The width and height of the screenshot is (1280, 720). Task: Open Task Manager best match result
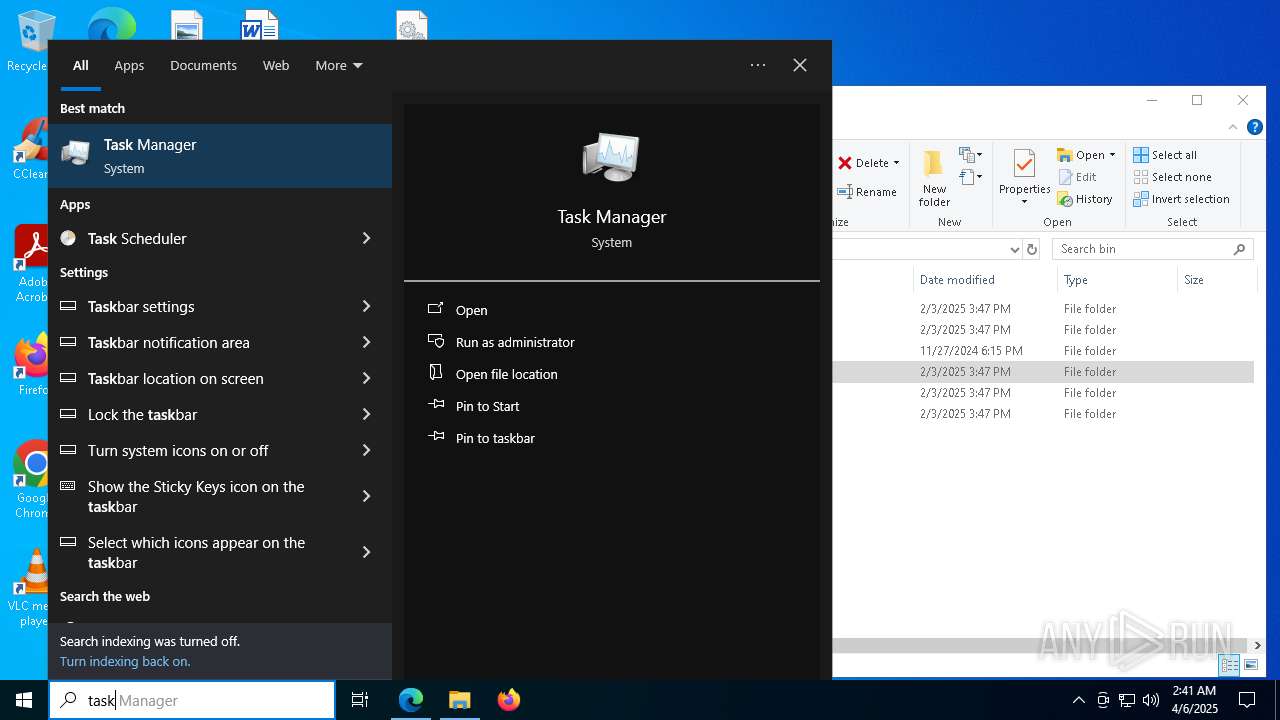220,156
